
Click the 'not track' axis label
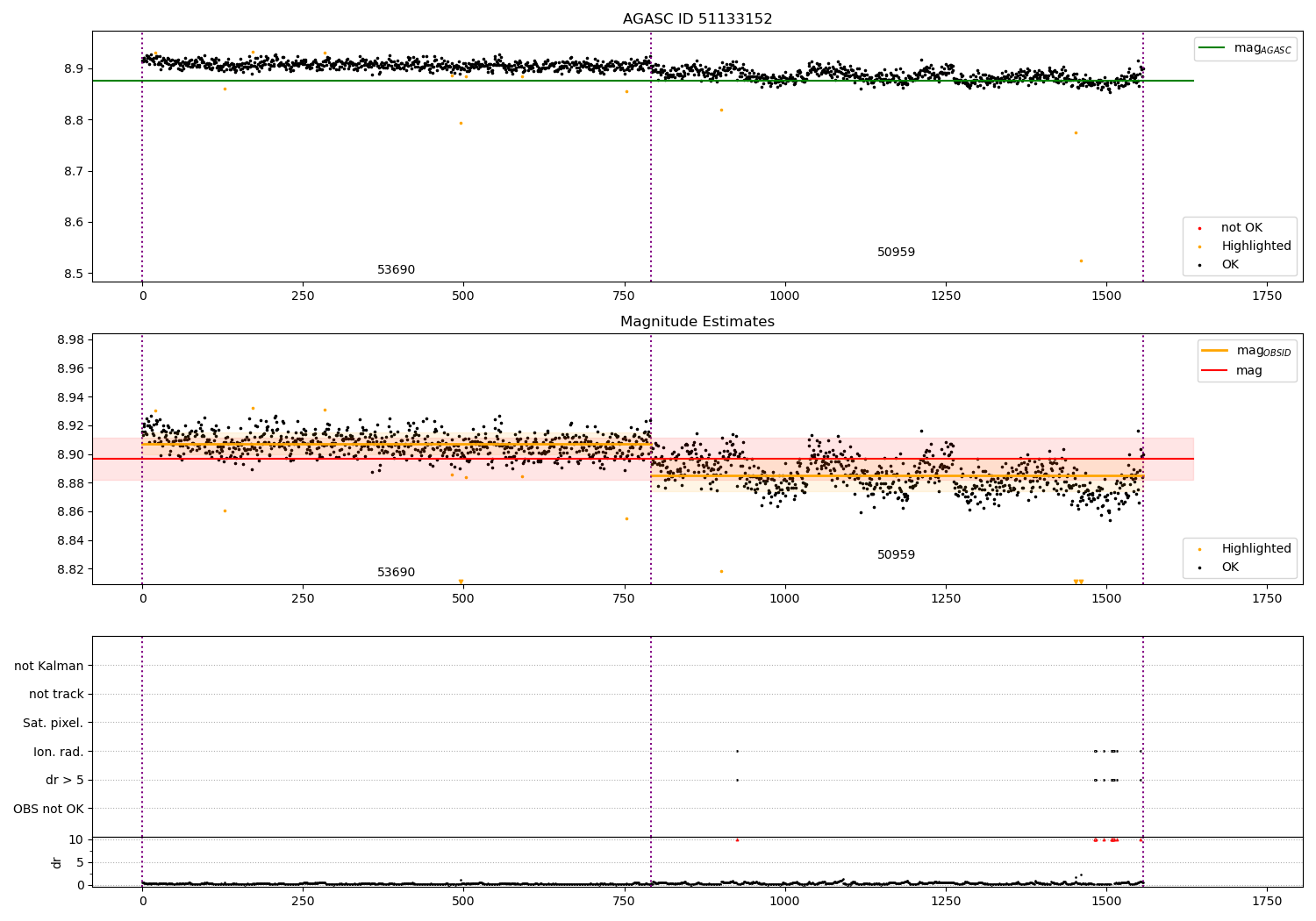pos(56,695)
